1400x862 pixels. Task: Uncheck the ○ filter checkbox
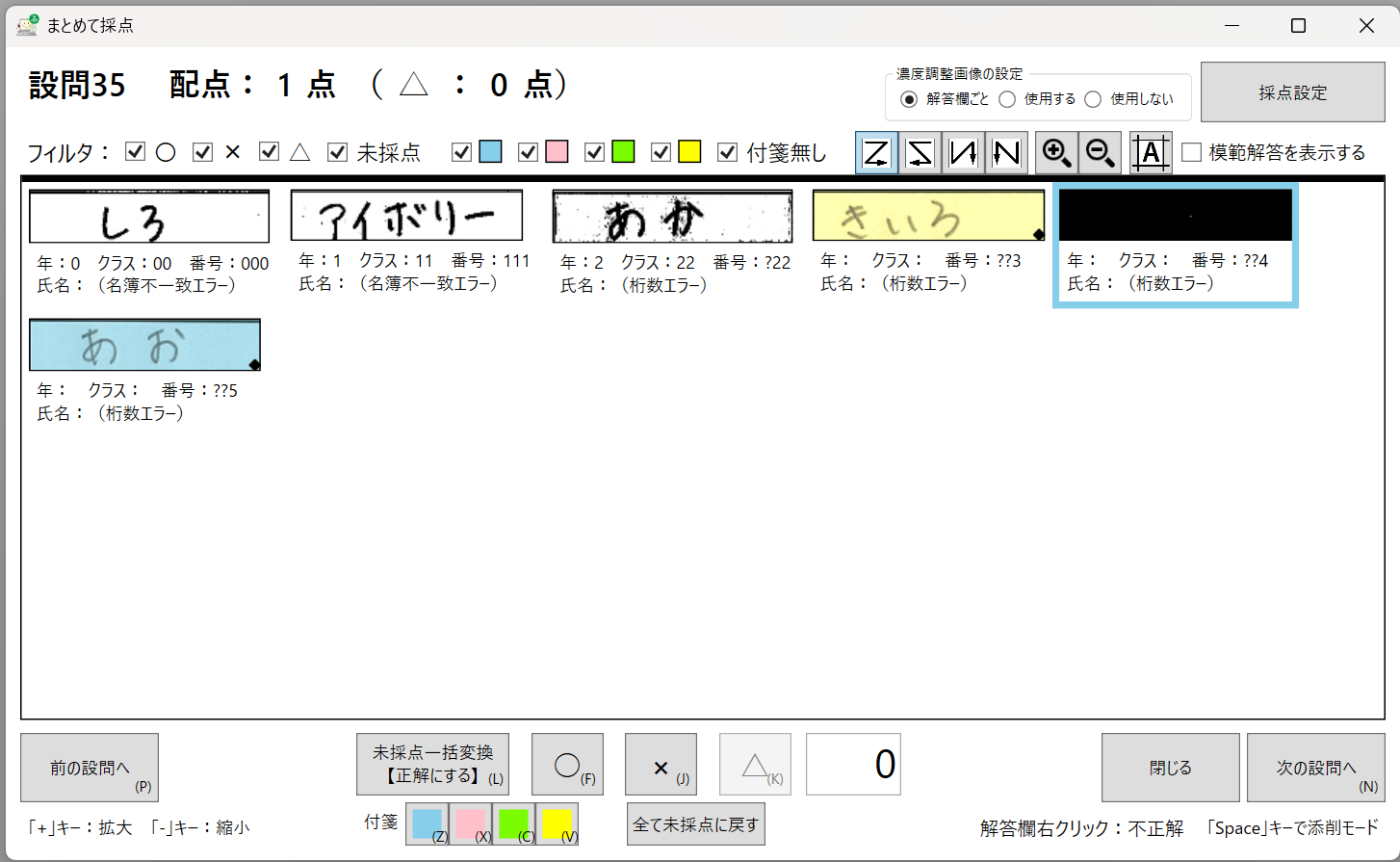[136, 152]
